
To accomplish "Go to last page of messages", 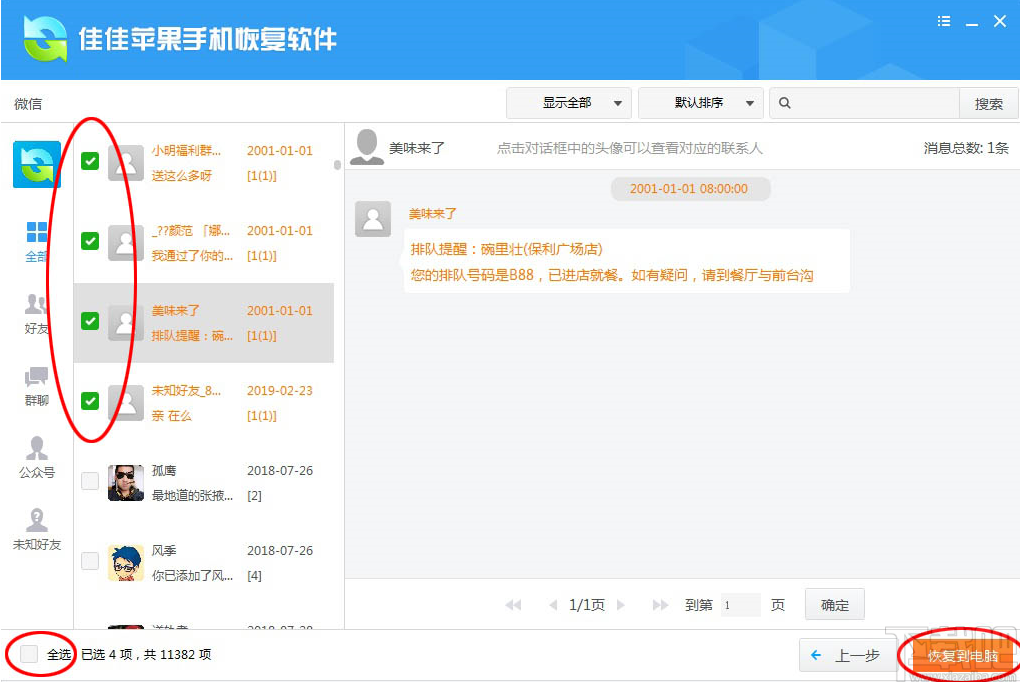I will (660, 605).
